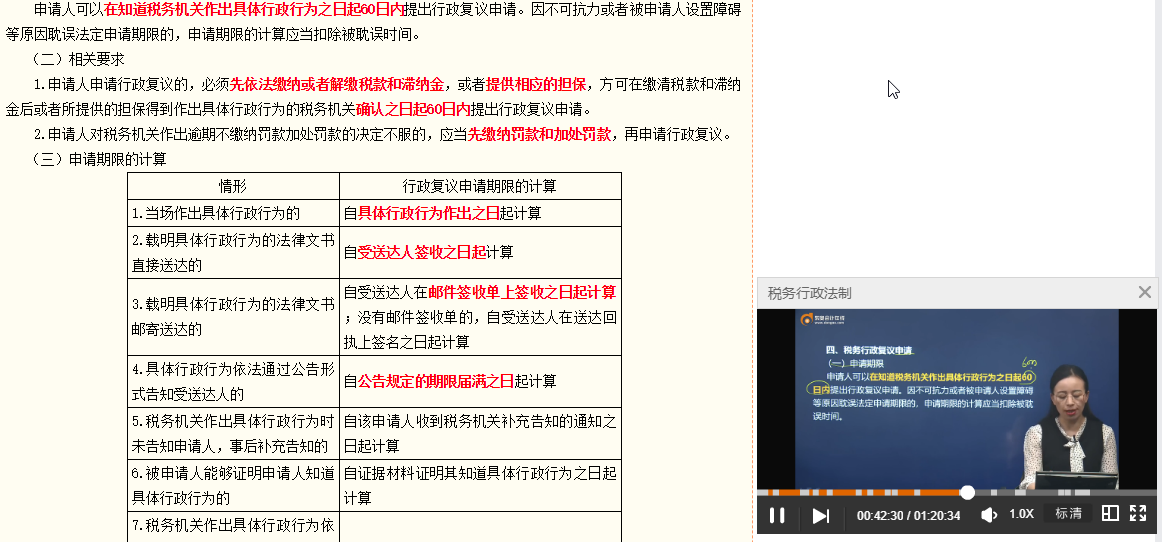Click the white progress handle on the seek bar

point(967,492)
